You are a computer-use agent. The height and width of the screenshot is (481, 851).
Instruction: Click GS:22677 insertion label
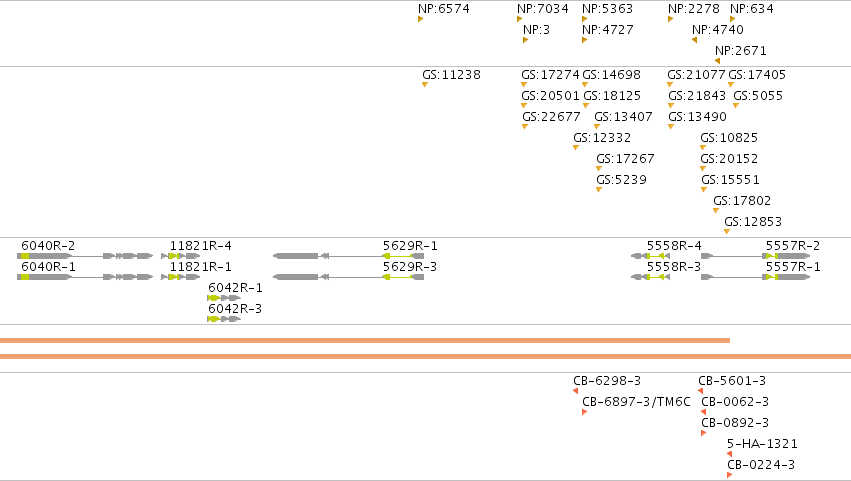click(551, 117)
